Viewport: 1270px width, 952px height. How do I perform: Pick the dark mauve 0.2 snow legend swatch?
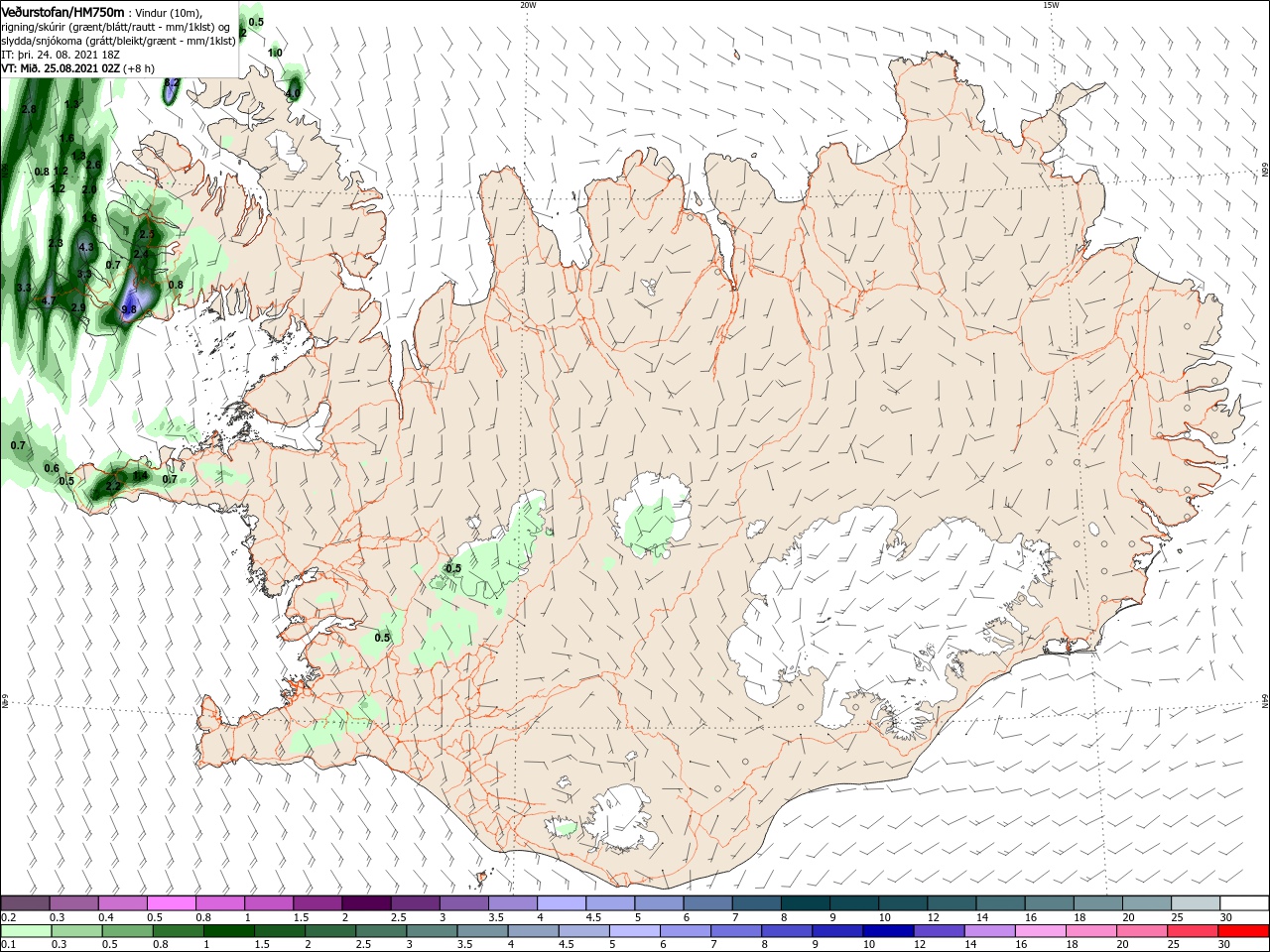coord(26,903)
